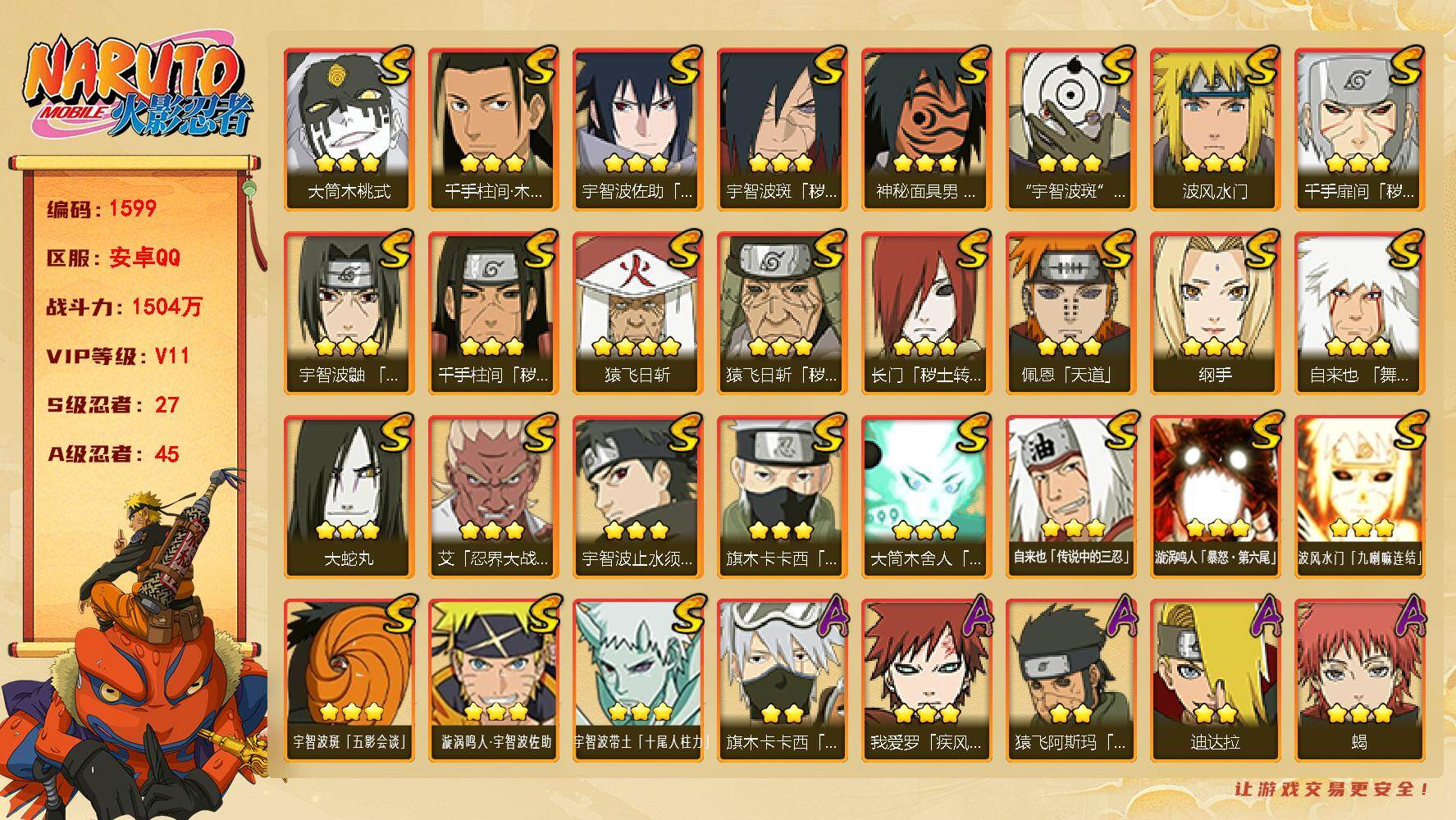Viewport: 1456px width, 820px height.
Task: Open the 大蛇丸 character card
Action: pyautogui.click(x=349, y=496)
